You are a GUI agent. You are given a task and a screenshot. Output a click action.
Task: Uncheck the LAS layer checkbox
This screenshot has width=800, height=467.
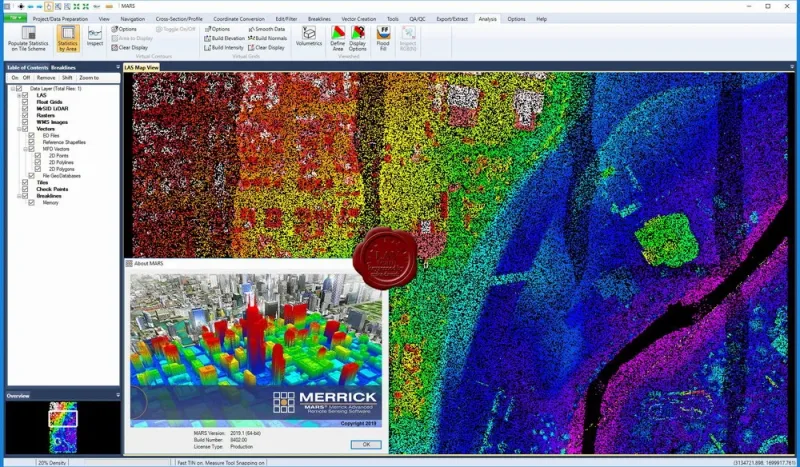point(25,95)
